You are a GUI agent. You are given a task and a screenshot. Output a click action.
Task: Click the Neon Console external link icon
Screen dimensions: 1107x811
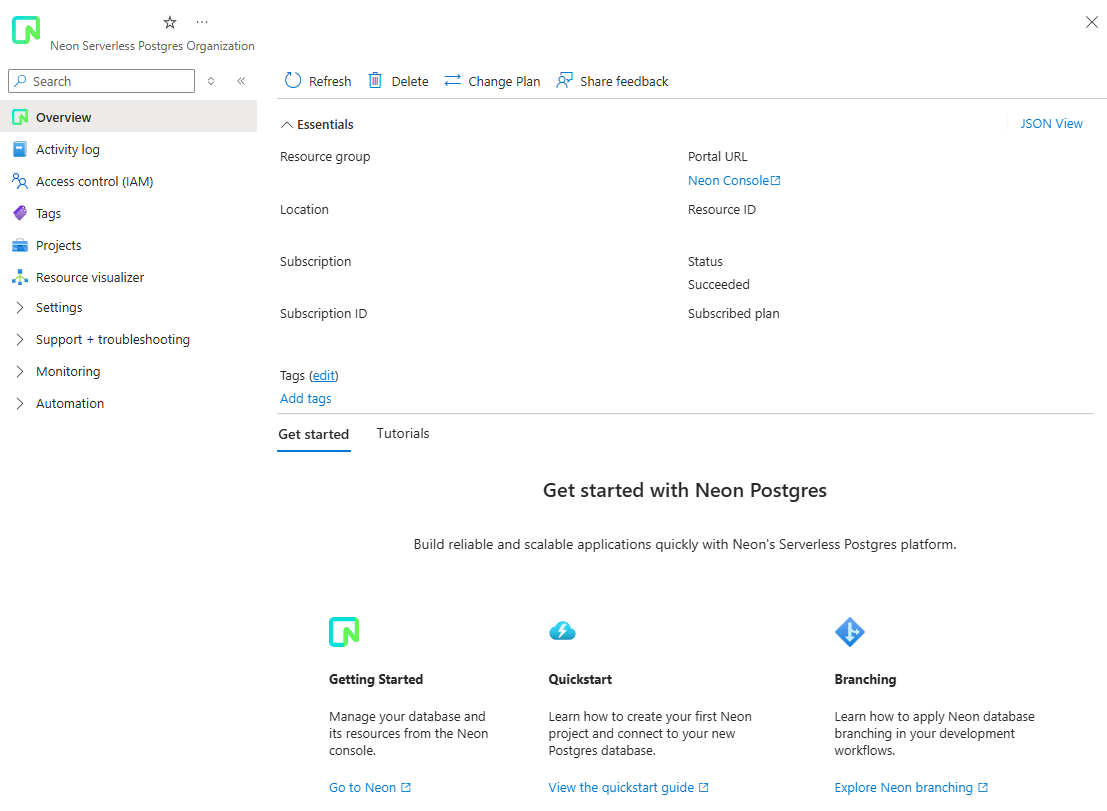pyautogui.click(x=775, y=181)
